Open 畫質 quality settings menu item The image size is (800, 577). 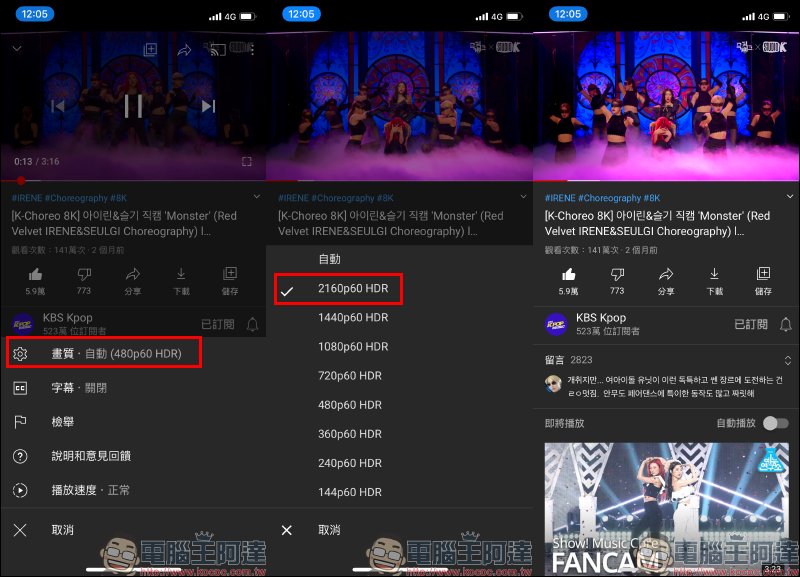tap(105, 353)
